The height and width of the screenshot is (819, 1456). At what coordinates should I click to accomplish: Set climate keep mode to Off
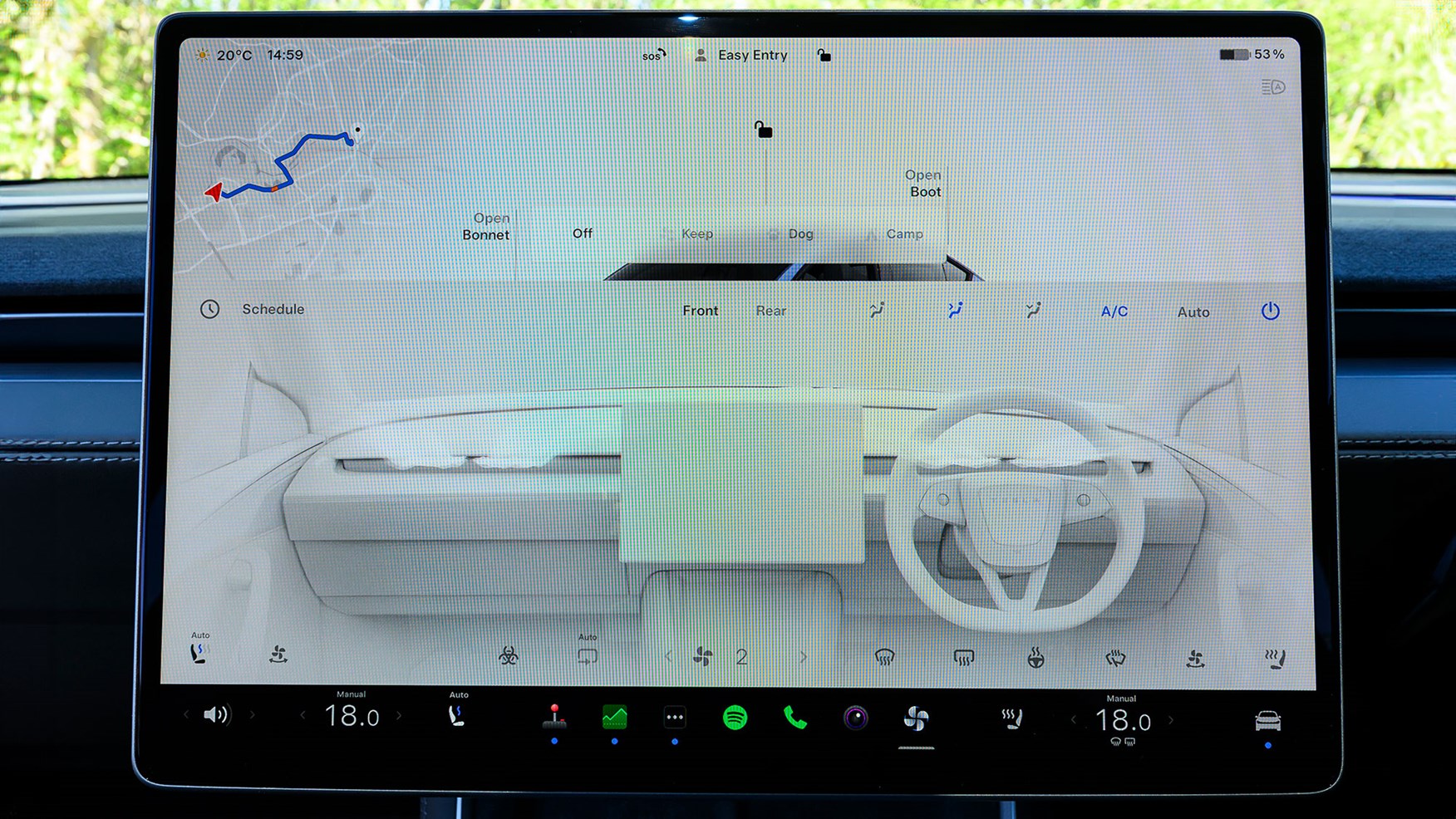pyautogui.click(x=583, y=233)
